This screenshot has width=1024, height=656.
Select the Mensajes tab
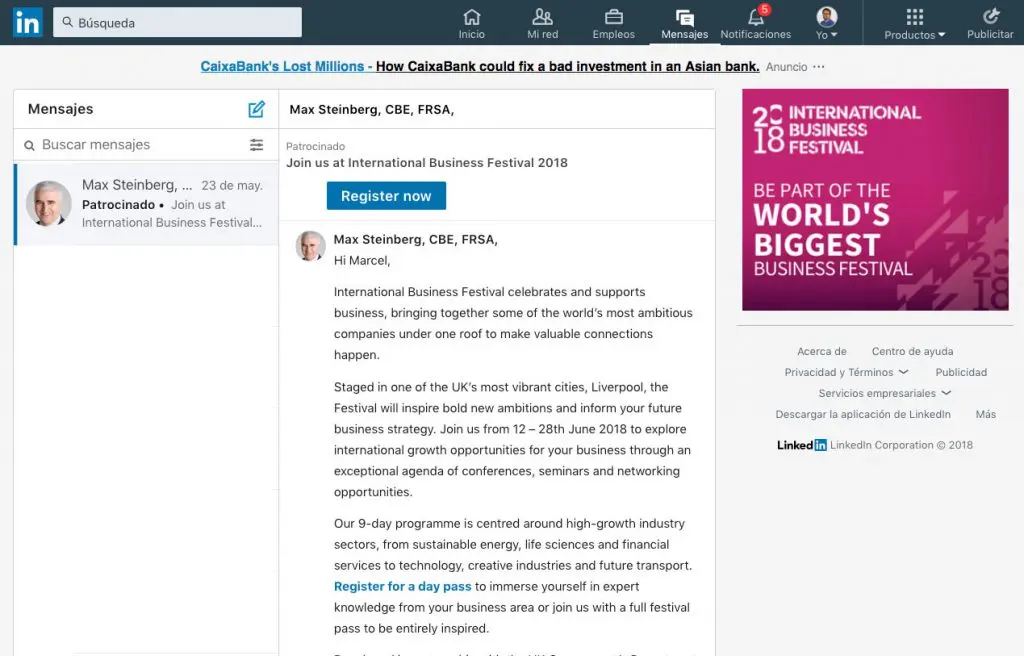click(684, 24)
